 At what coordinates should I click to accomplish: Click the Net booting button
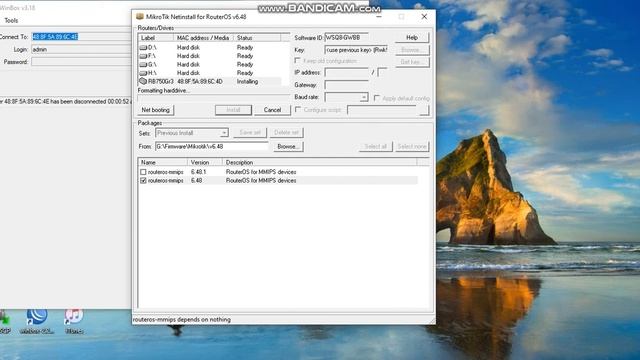(156, 110)
